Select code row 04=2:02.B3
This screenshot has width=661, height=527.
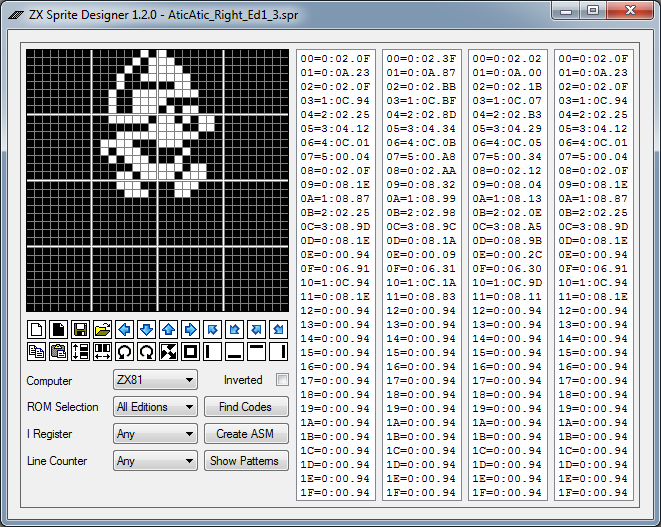tap(507, 115)
